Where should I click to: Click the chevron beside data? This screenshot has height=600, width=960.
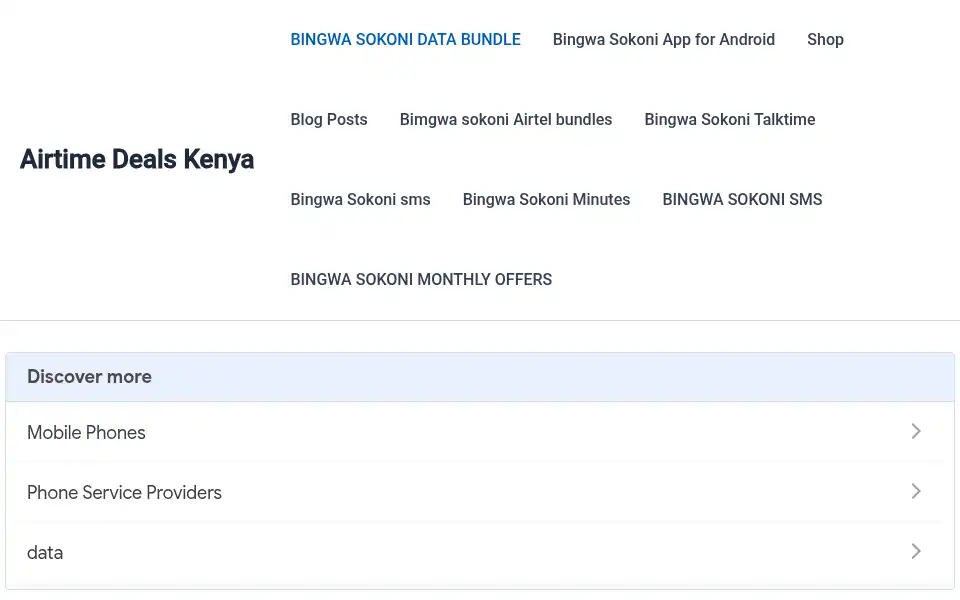pyautogui.click(x=916, y=552)
